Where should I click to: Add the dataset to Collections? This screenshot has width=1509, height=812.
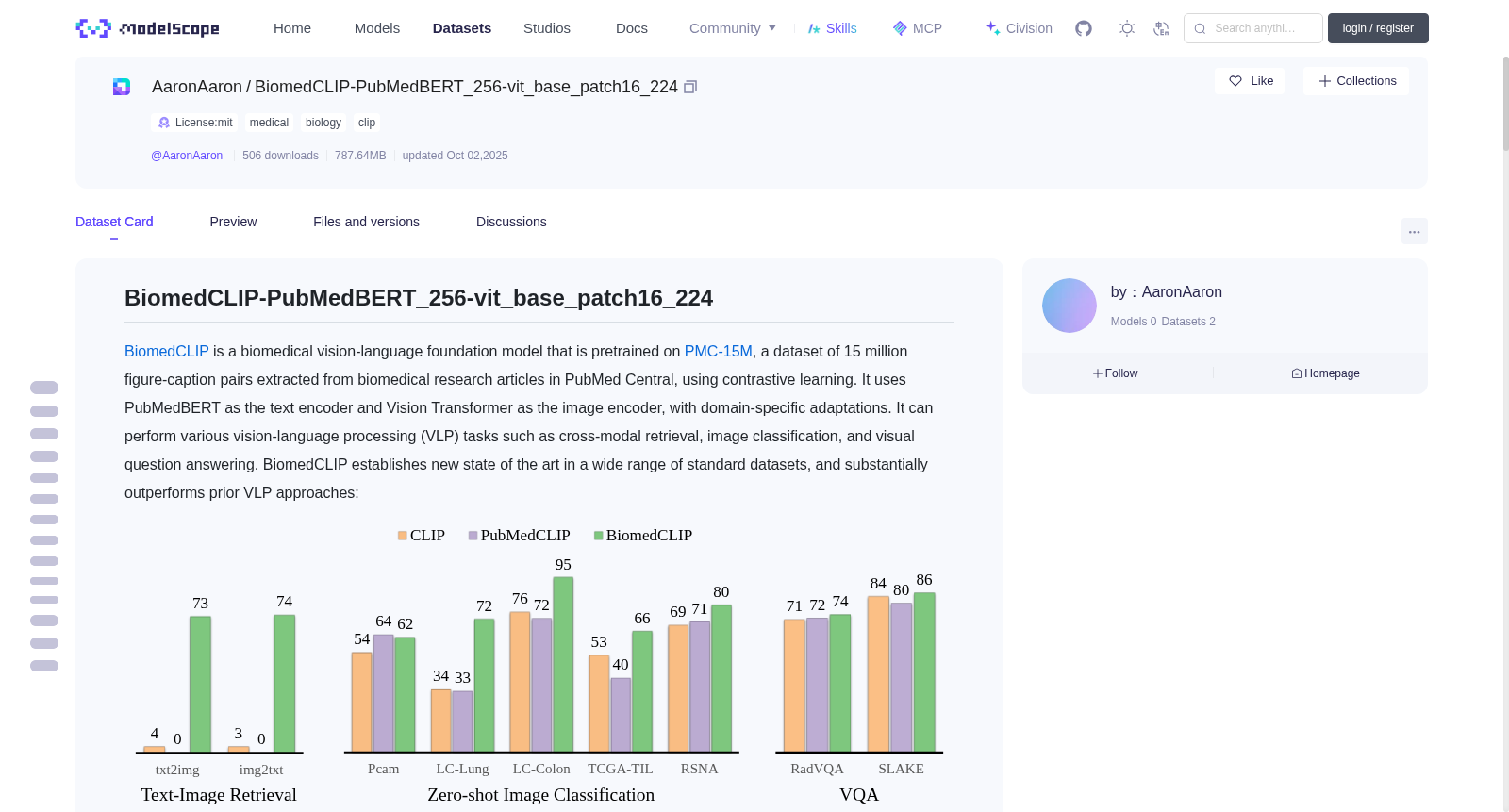[1356, 81]
